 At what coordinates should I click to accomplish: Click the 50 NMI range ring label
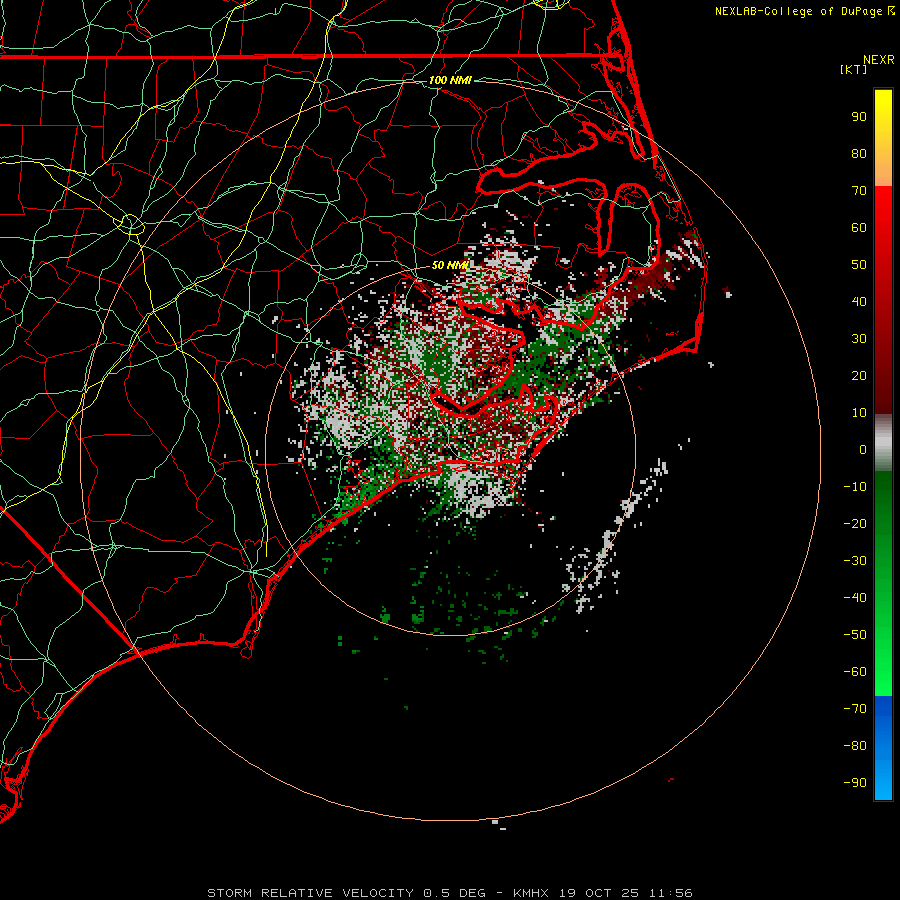click(451, 265)
